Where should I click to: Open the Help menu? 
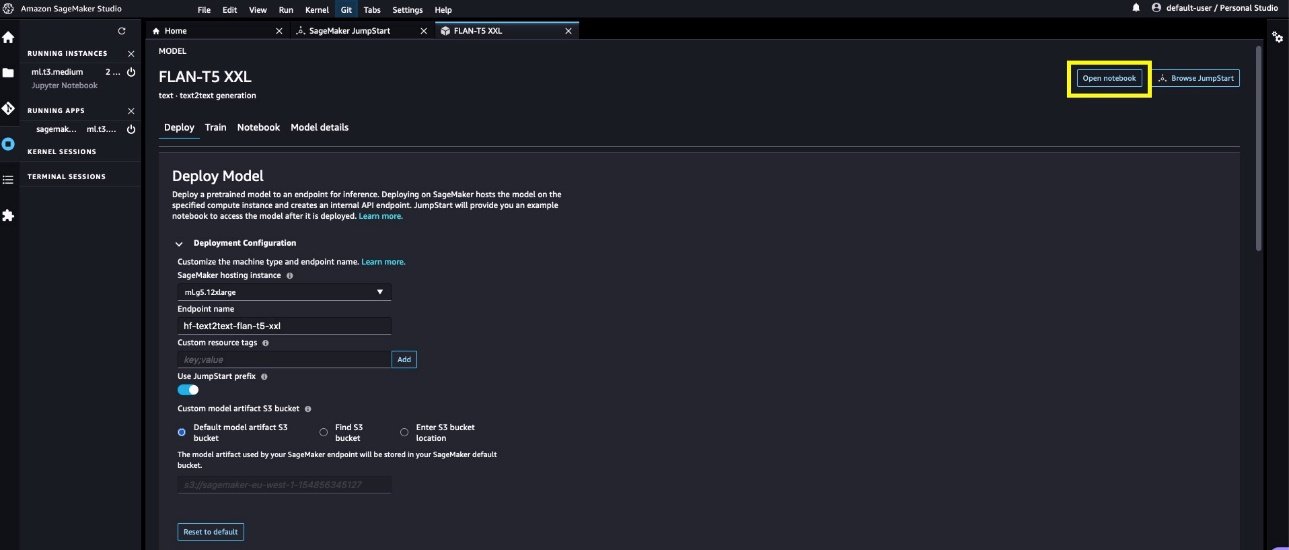(x=443, y=9)
